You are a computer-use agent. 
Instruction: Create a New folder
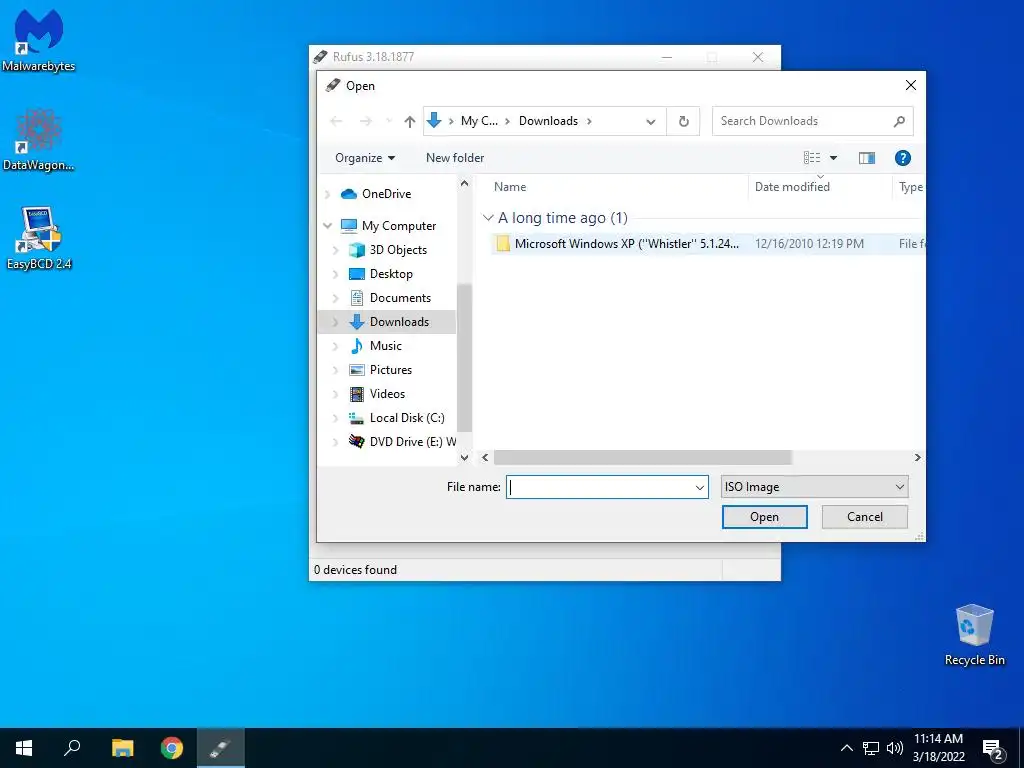pyautogui.click(x=455, y=157)
